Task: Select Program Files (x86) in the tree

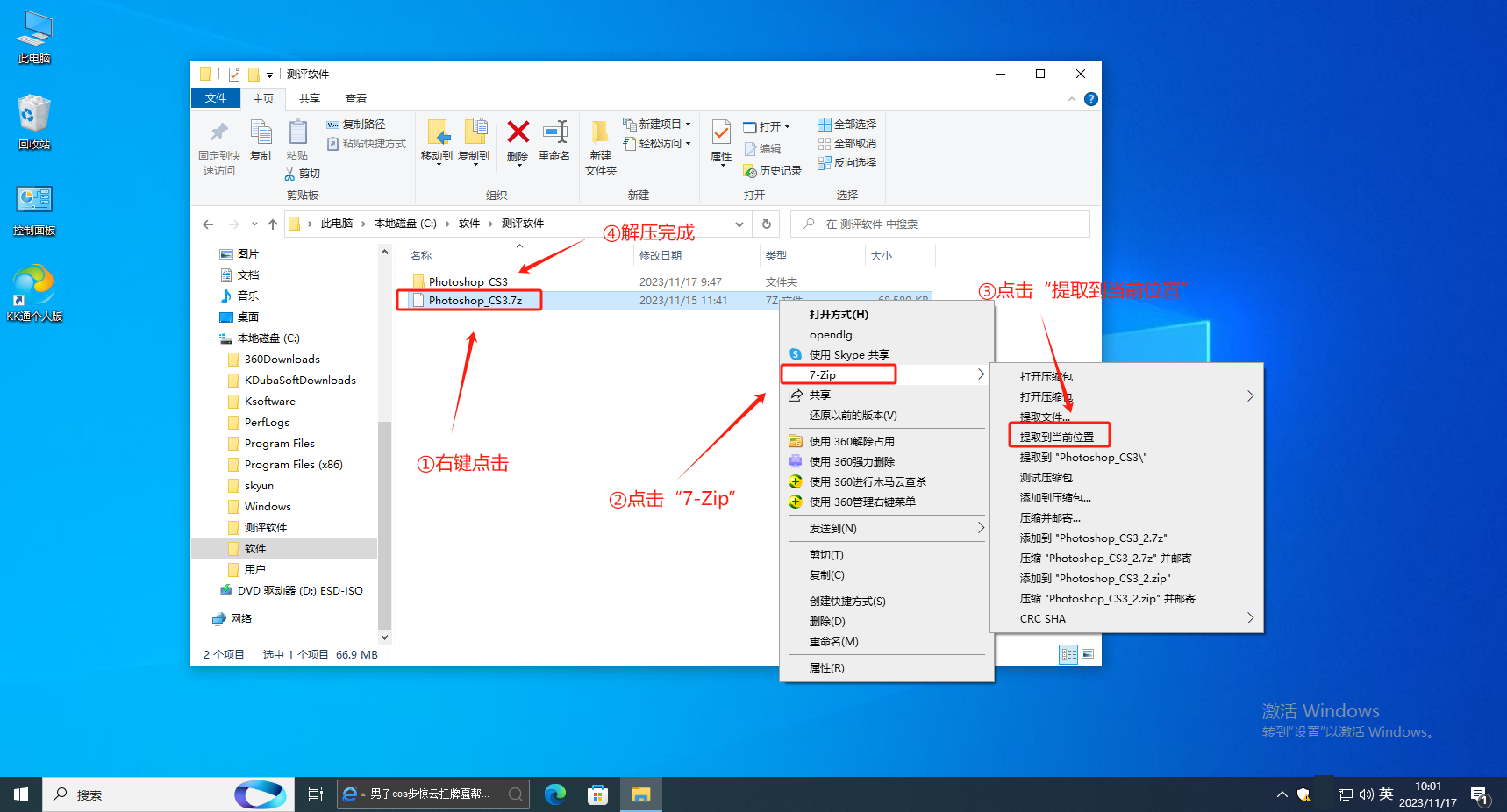Action: coord(294,464)
